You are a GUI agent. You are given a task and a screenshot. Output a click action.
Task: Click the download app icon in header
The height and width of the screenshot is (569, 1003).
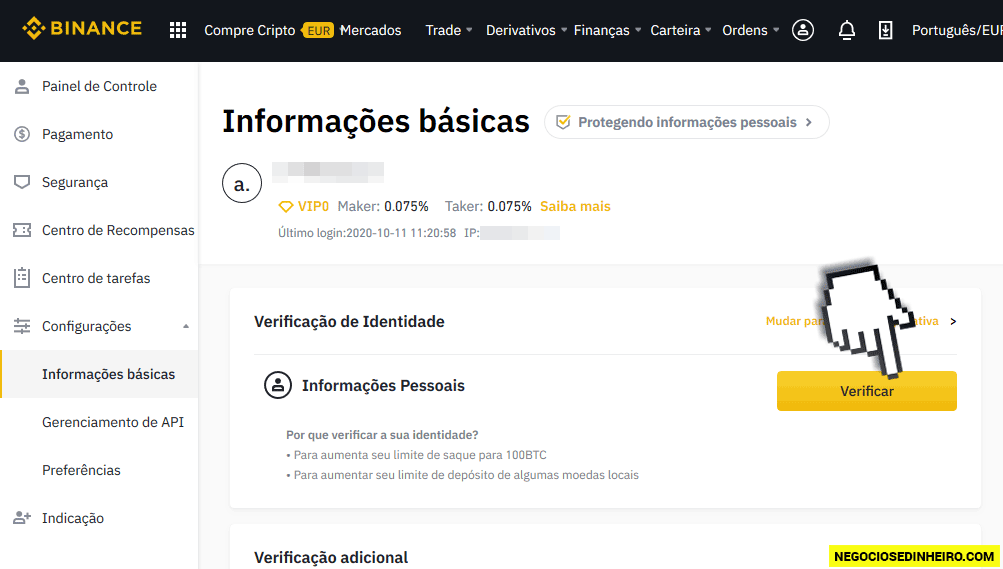coord(885,30)
